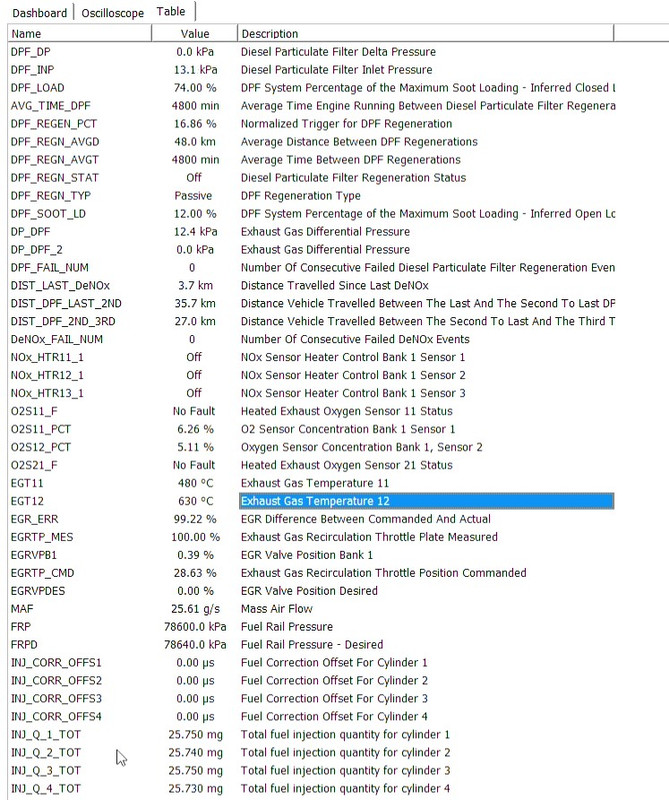This screenshot has width=669, height=800.
Task: Click the FRP value 78600.0 kPa
Action: point(195,627)
